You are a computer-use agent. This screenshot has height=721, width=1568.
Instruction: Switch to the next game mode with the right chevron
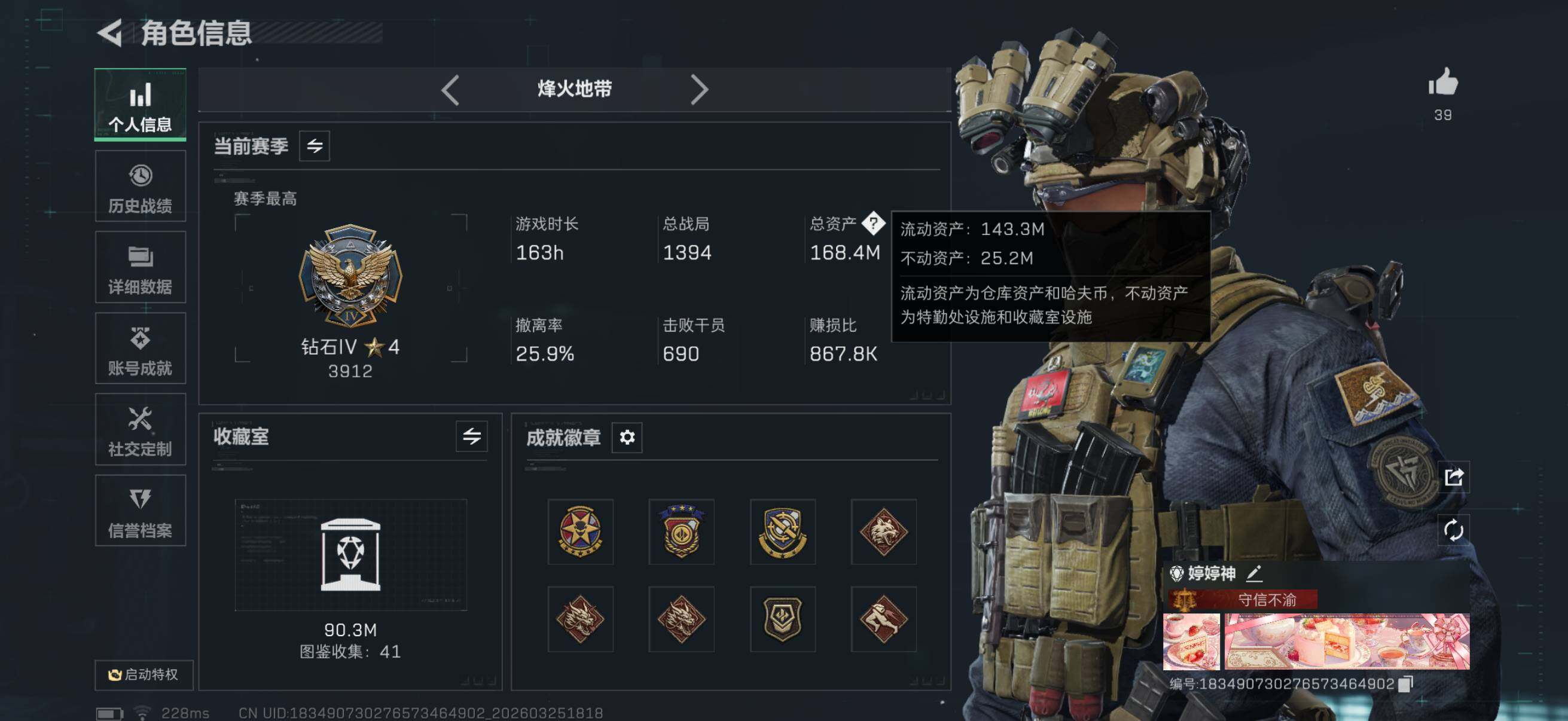(x=698, y=90)
